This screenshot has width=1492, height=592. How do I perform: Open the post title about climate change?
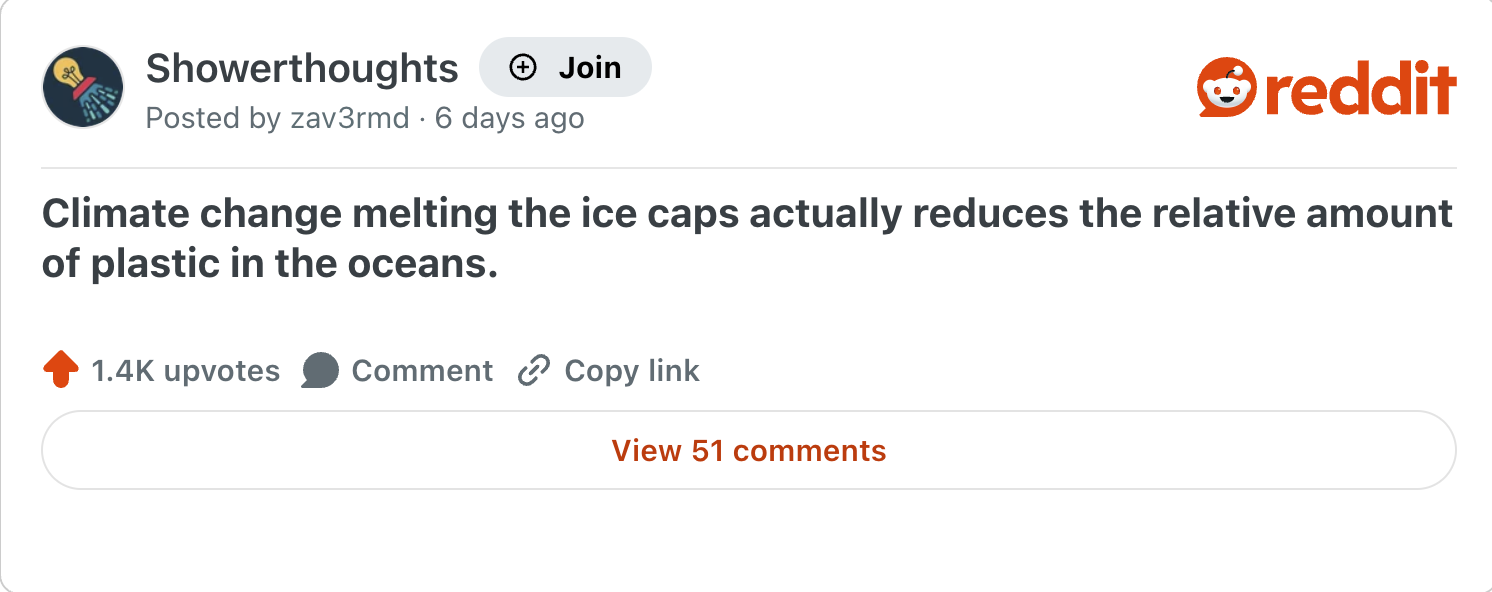(746, 215)
